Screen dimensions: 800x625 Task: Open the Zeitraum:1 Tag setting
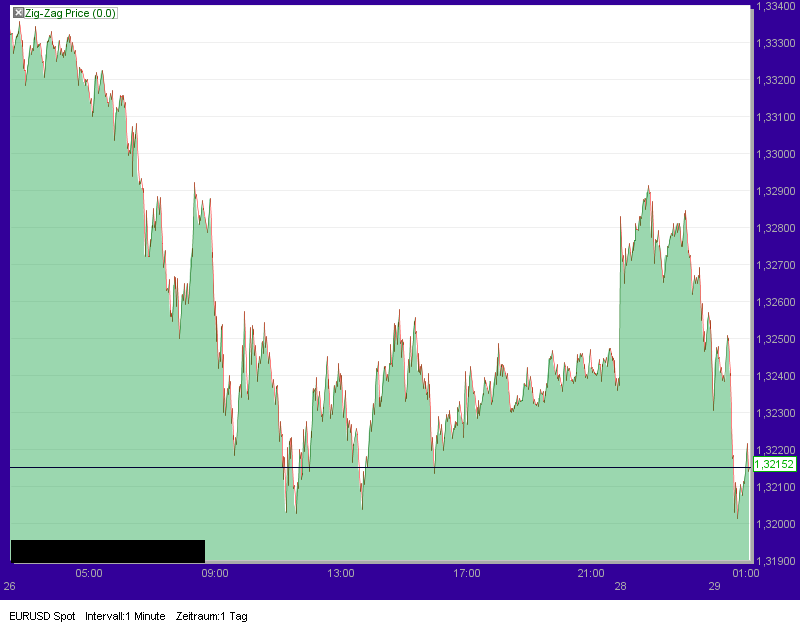[x=212, y=617]
